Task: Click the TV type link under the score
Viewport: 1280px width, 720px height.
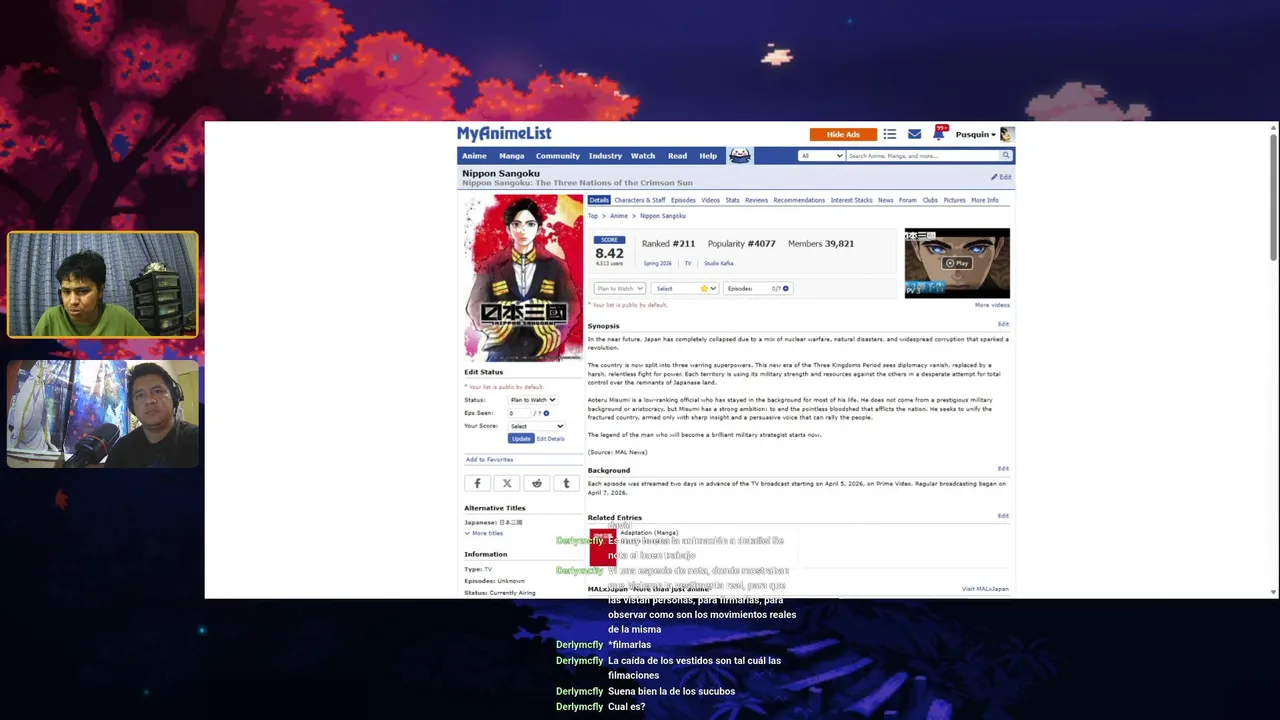Action: [687, 263]
